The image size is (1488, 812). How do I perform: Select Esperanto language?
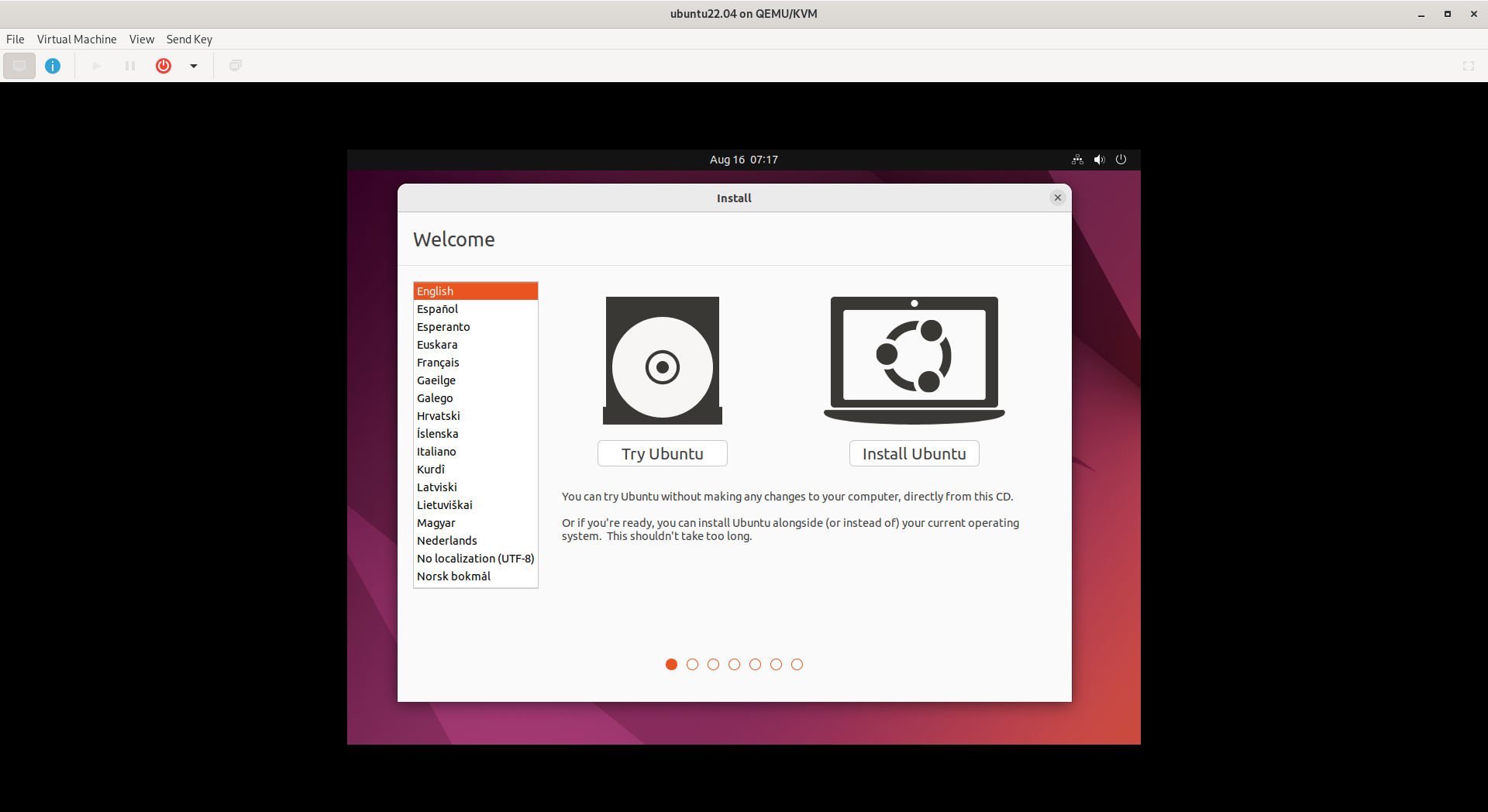(x=476, y=327)
